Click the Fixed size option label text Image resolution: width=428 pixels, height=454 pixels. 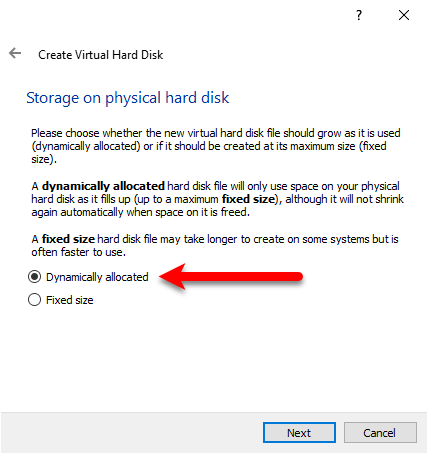(70, 300)
